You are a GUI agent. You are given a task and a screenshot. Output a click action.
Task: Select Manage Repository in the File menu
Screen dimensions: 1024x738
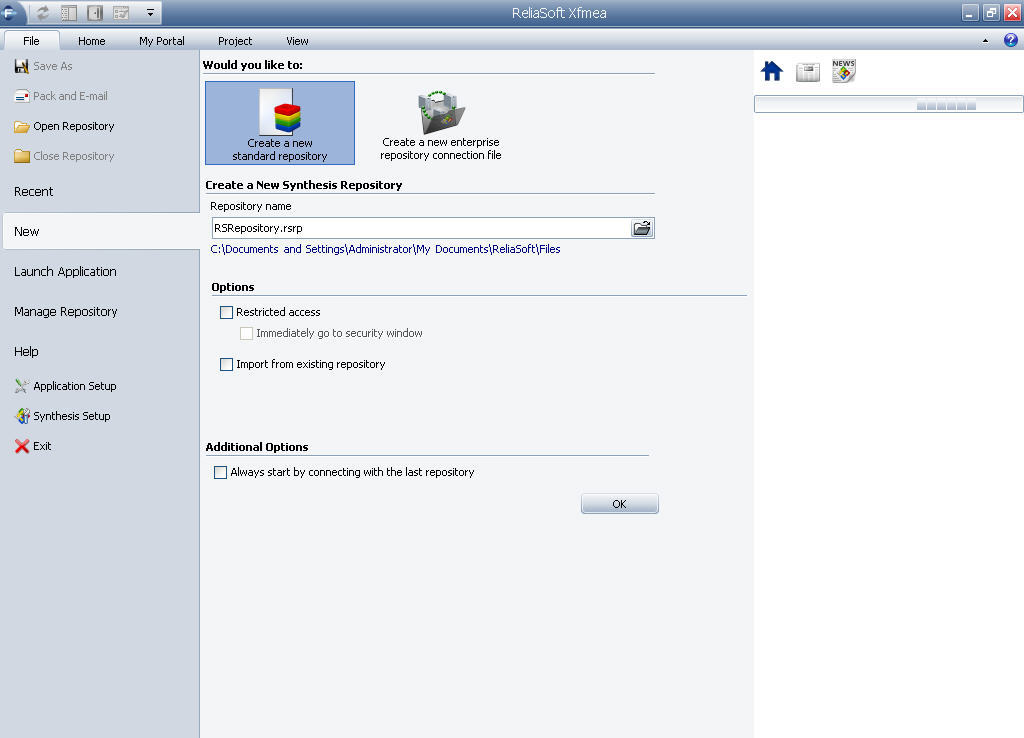(100, 312)
